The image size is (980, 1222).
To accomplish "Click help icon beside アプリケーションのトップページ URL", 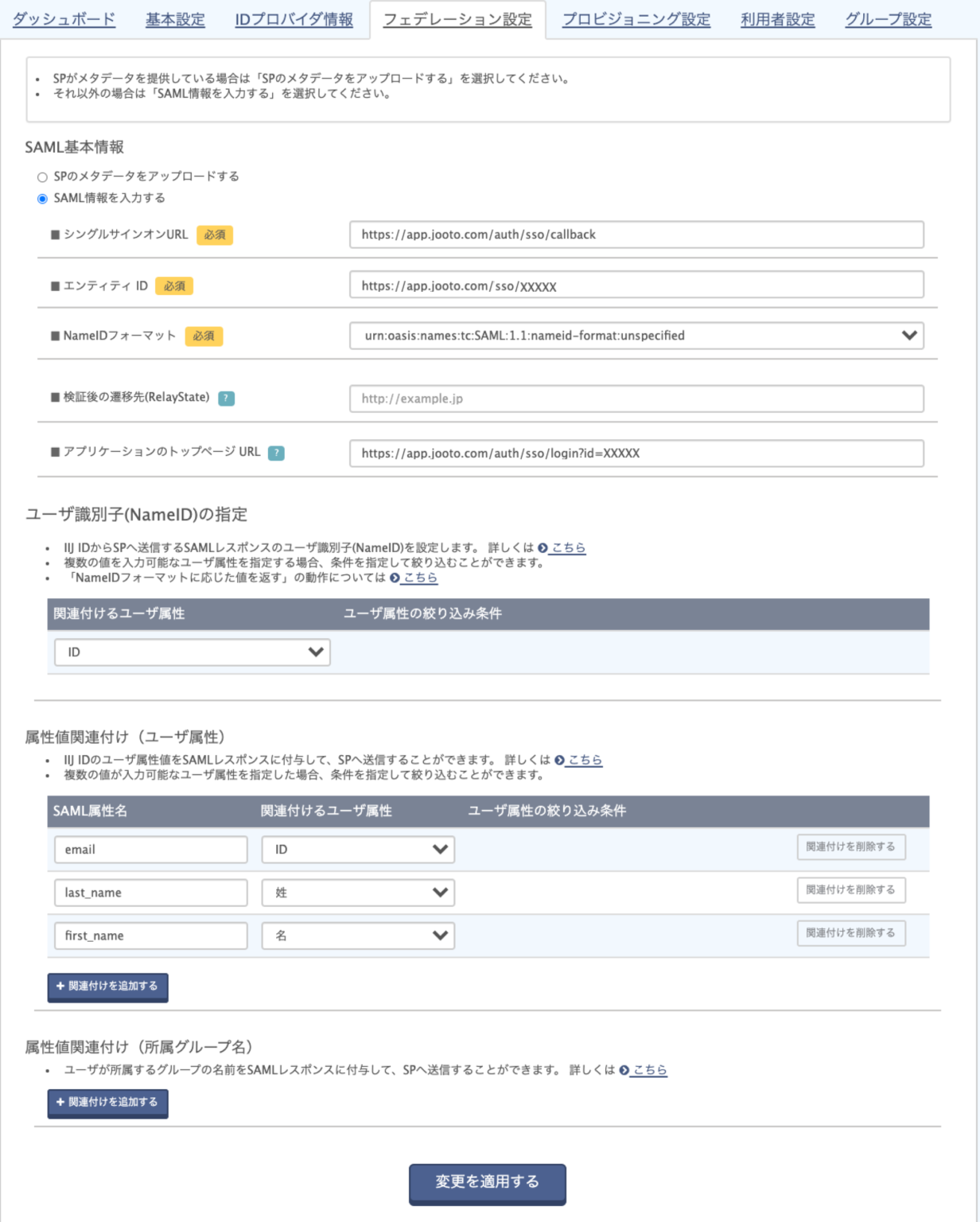I will coord(276,453).
